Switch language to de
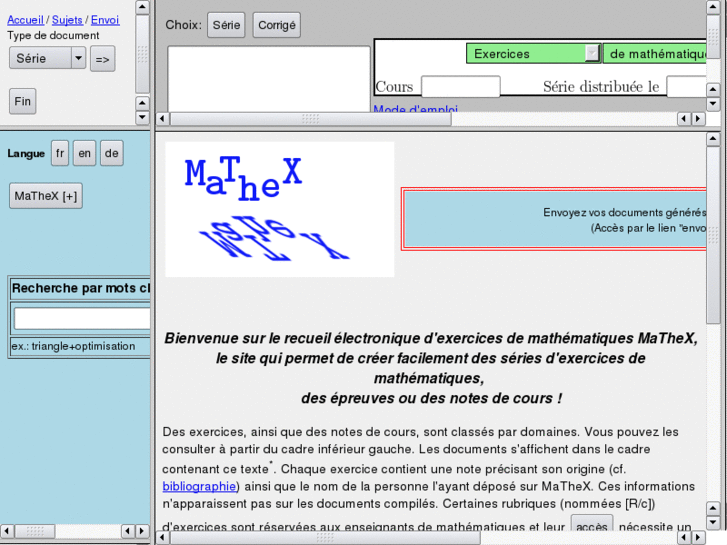The image size is (727, 545). [111, 154]
